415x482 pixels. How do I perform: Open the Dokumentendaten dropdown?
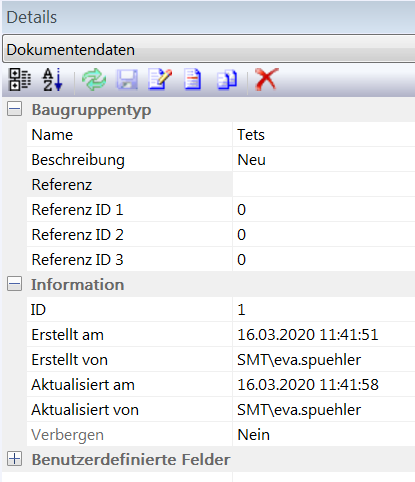point(209,49)
